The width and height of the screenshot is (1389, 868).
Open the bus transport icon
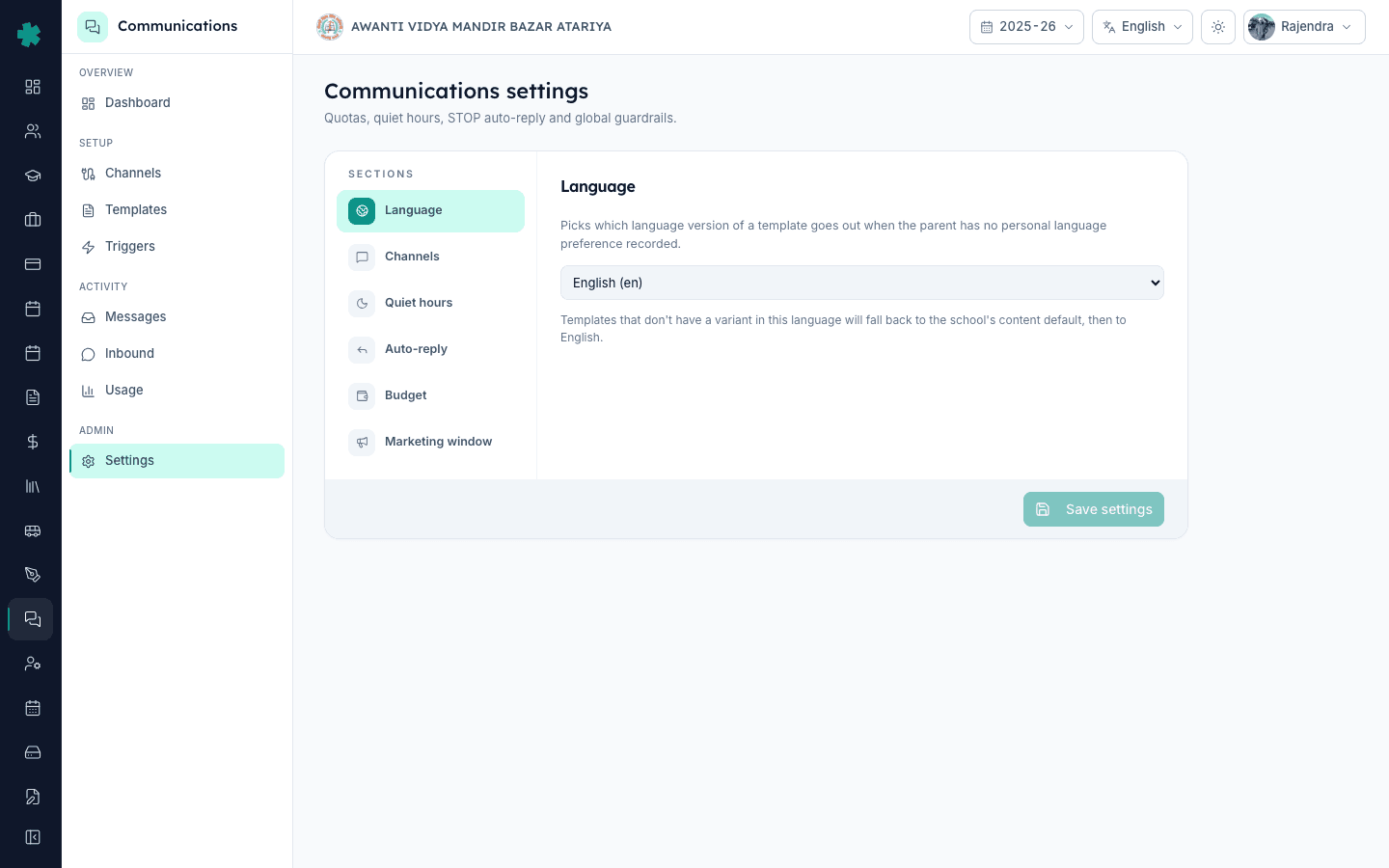[33, 530]
